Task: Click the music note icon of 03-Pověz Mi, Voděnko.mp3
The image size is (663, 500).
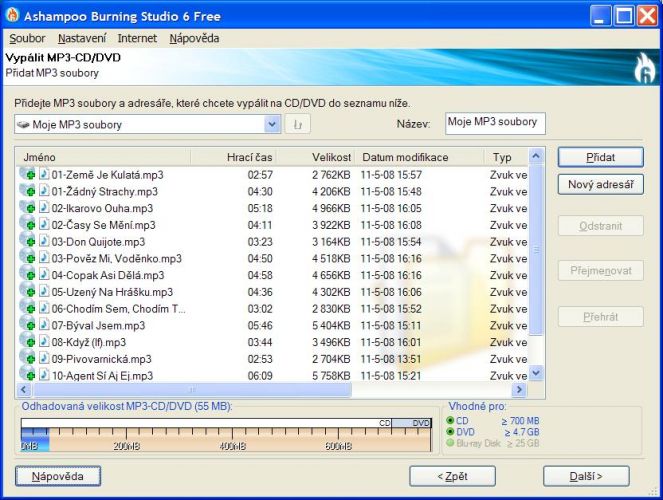Action: point(44,257)
